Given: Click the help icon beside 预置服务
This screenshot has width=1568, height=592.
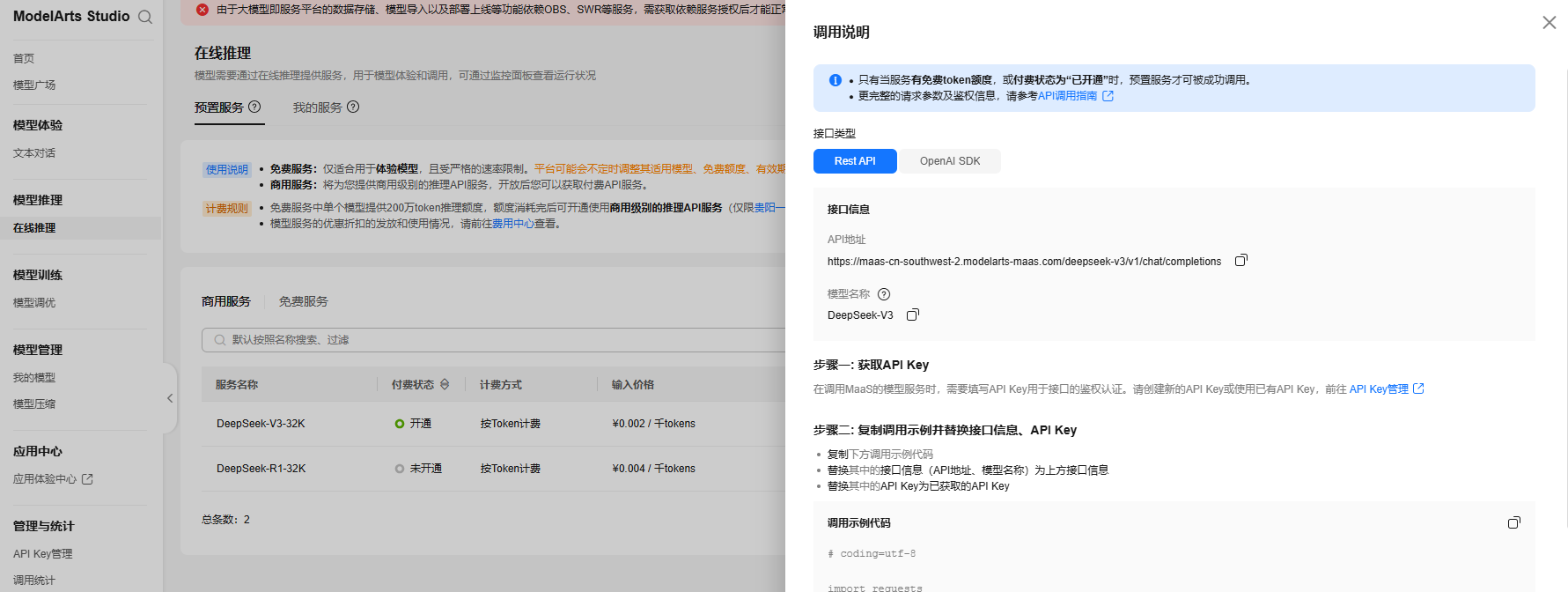Looking at the screenshot, I should click(x=254, y=107).
